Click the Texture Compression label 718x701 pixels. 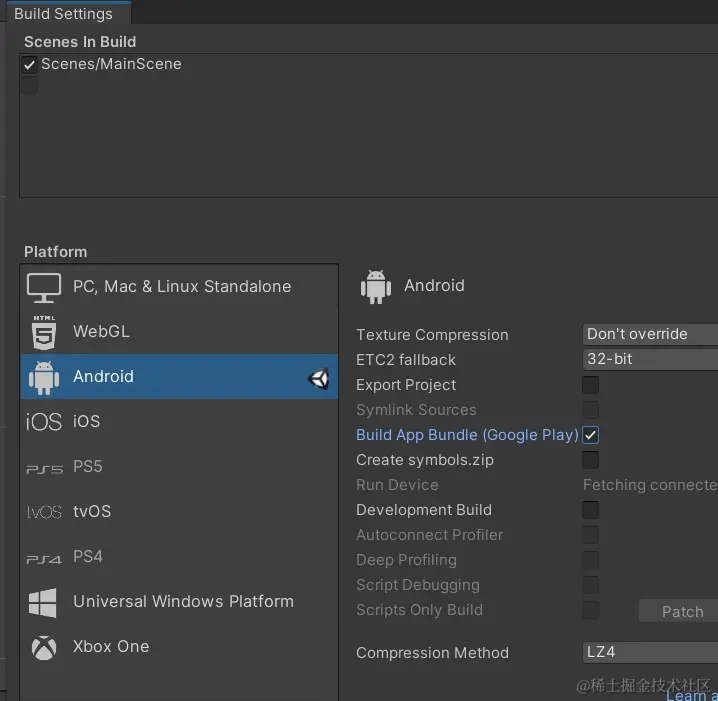coord(432,335)
